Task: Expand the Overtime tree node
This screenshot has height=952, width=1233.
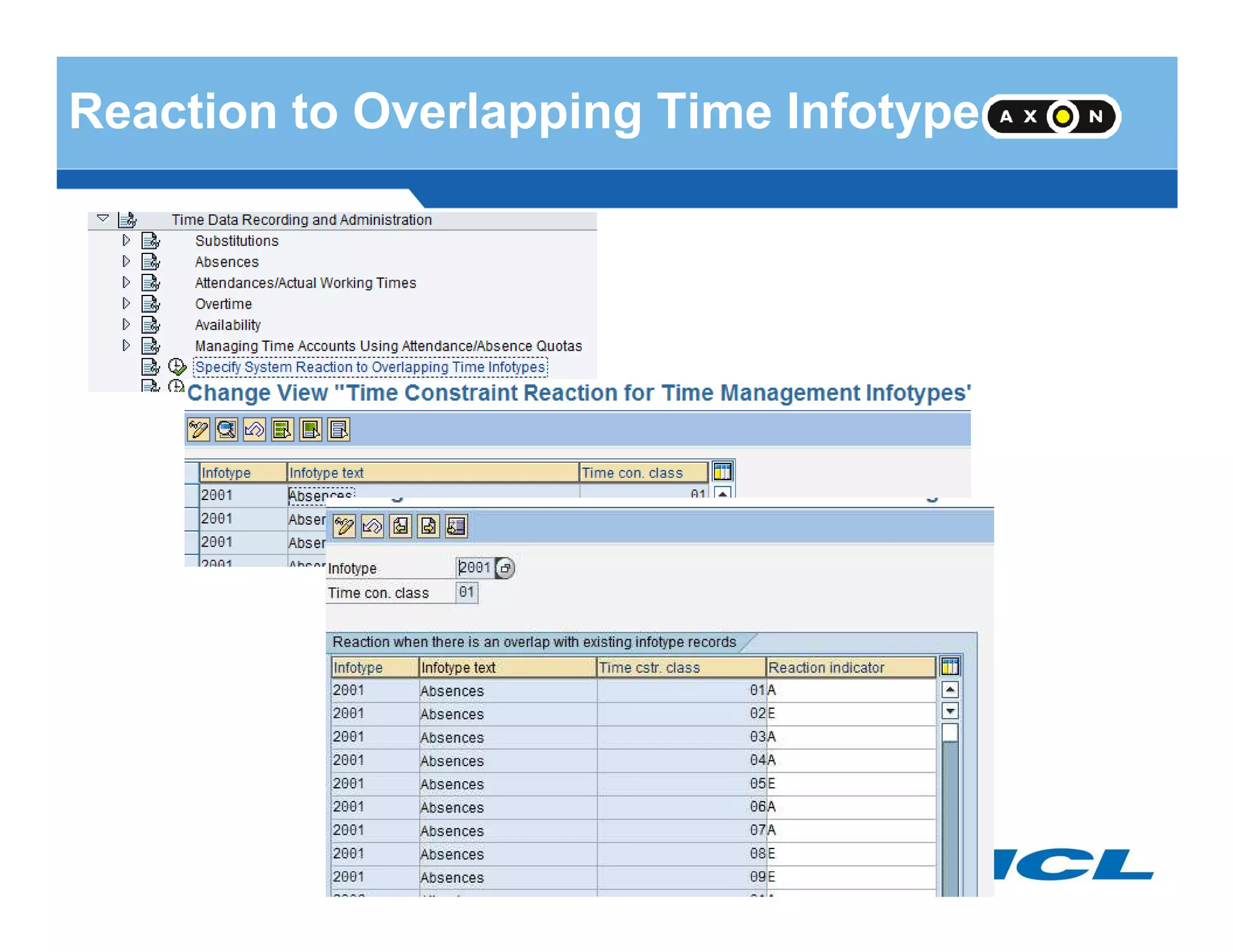Action: [126, 303]
